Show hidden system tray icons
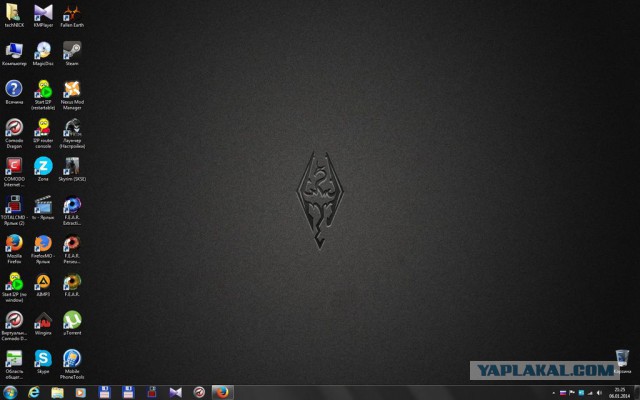 553,393
